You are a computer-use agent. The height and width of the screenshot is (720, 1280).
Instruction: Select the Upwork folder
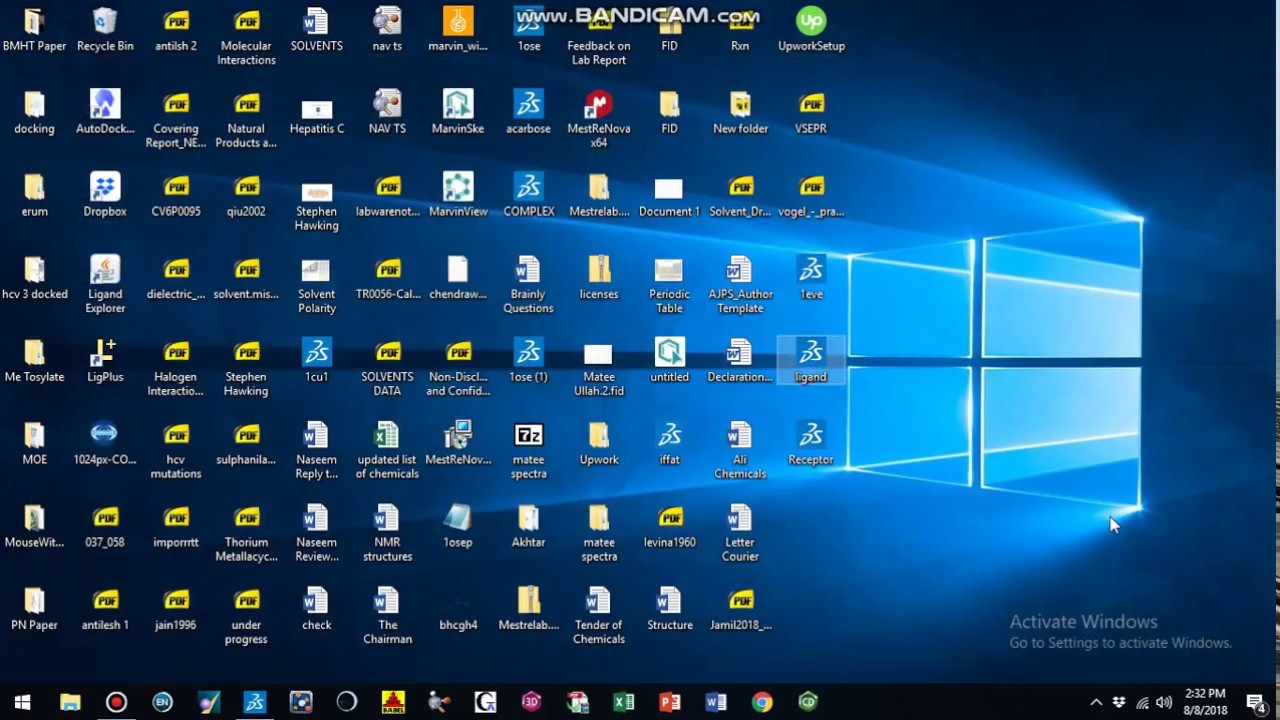click(x=599, y=444)
